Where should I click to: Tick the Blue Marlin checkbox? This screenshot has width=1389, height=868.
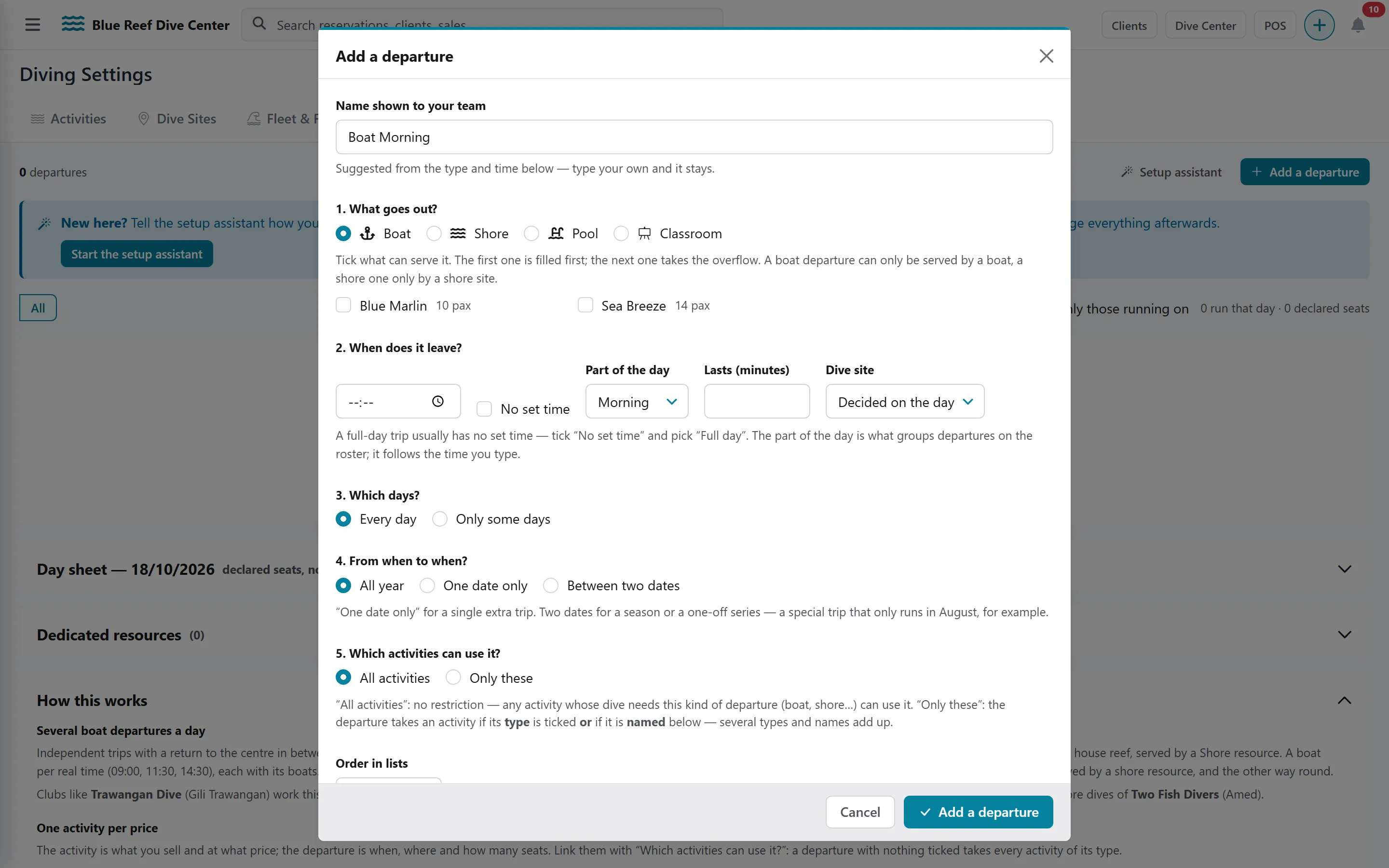pyautogui.click(x=343, y=305)
